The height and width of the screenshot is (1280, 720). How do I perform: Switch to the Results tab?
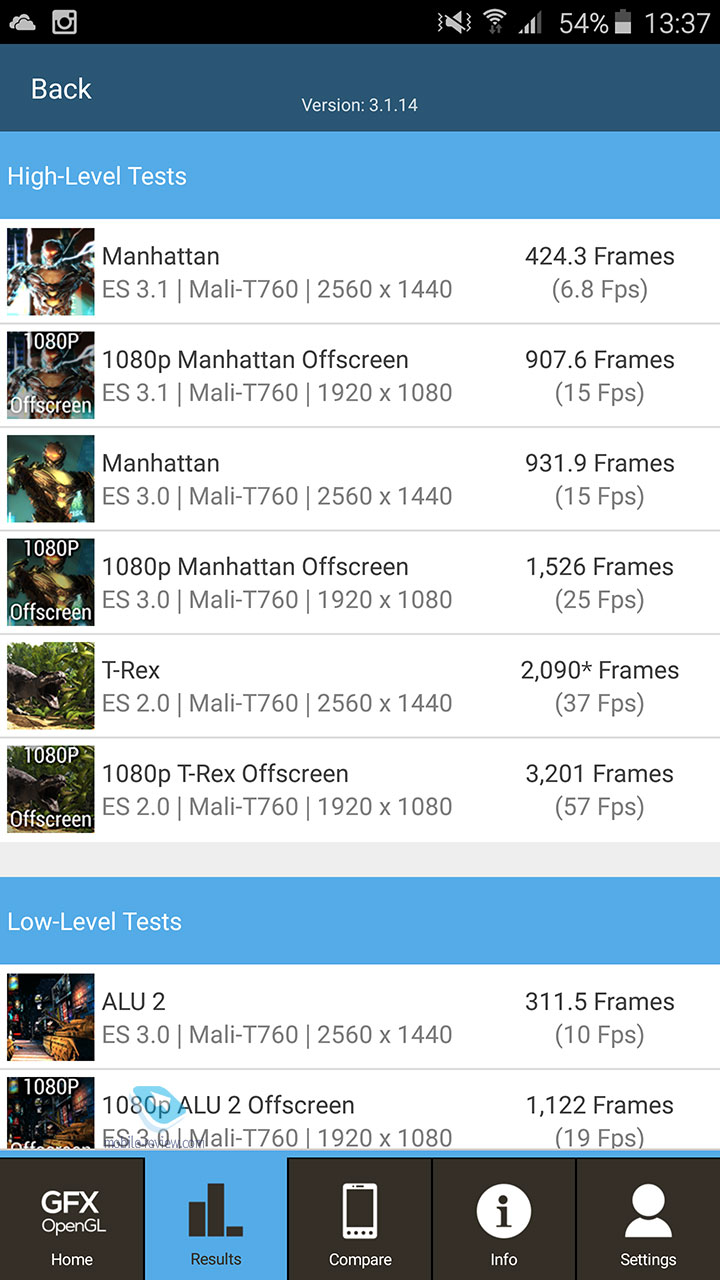[216, 1218]
